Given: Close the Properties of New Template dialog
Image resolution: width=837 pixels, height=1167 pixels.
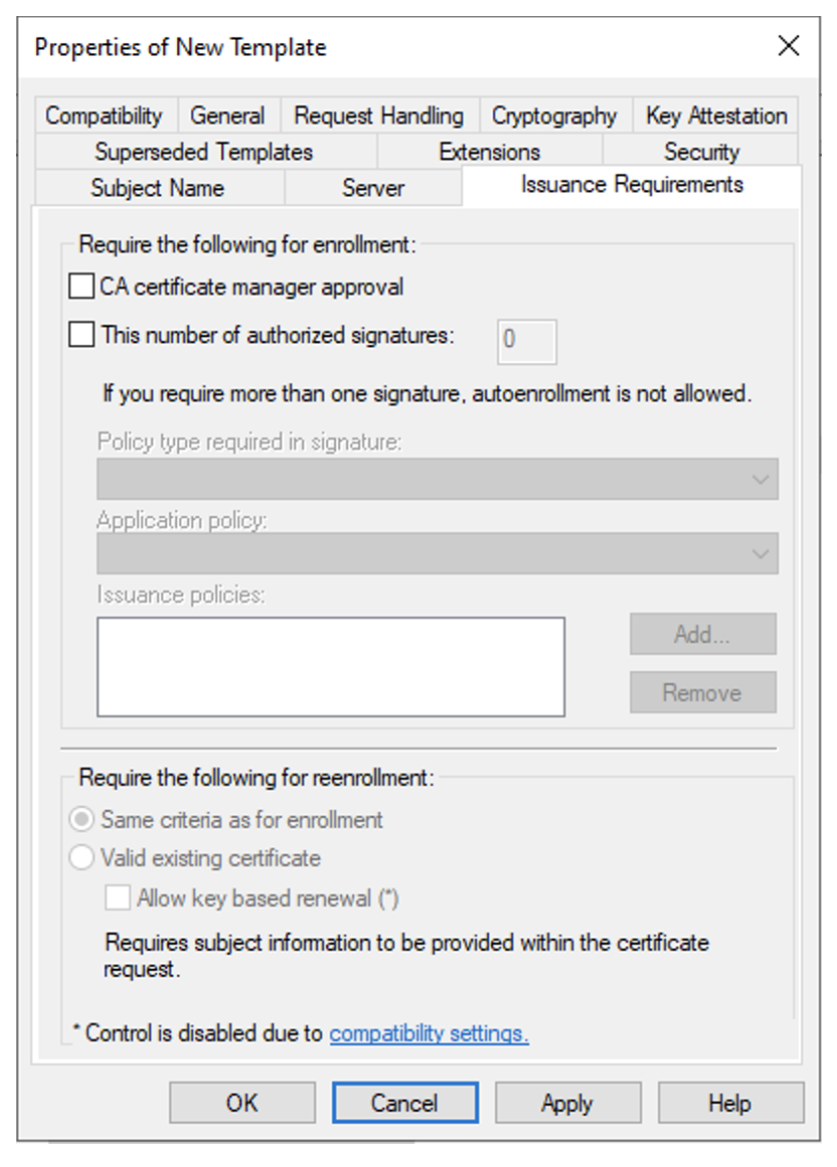Looking at the screenshot, I should point(788,46).
